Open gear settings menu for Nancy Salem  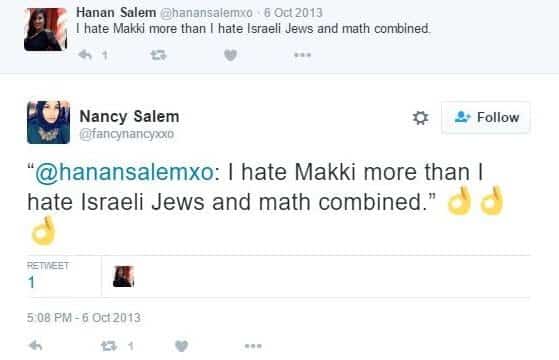click(x=420, y=118)
